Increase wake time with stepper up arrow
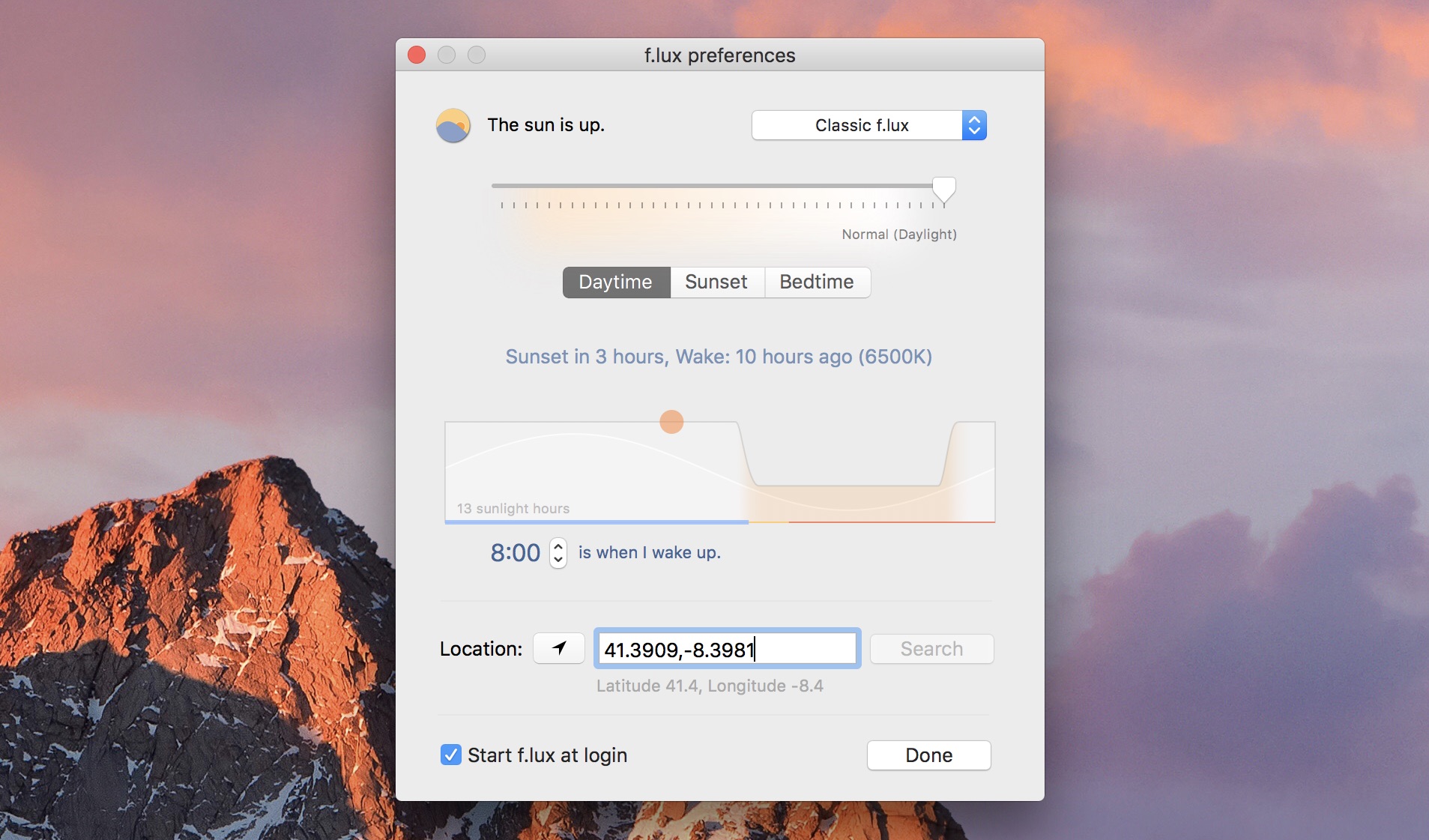Viewport: 1429px width, 840px height. tap(558, 546)
